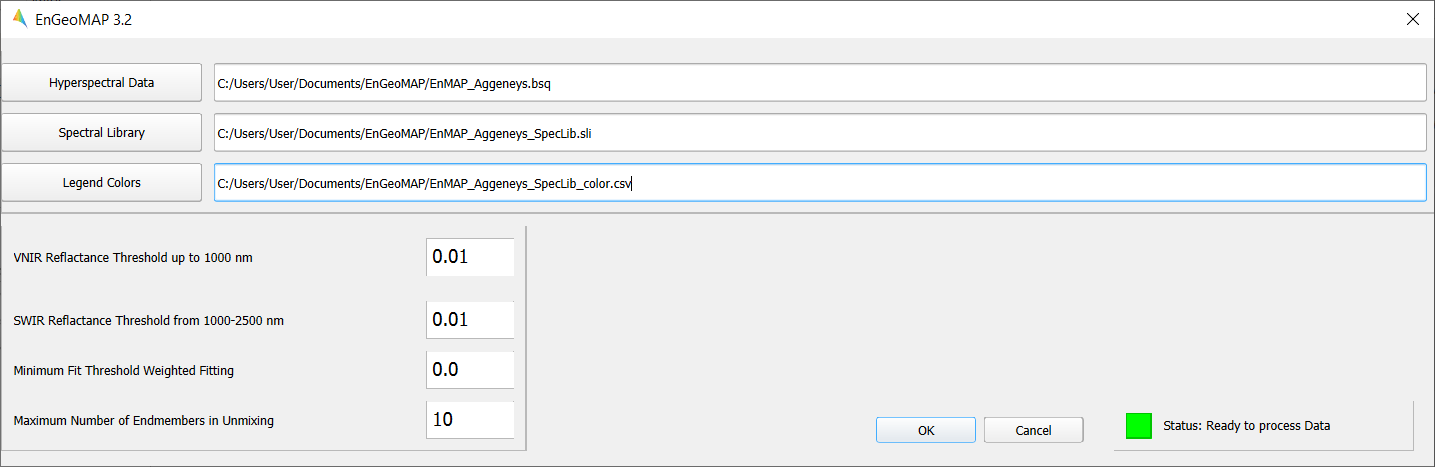
Task: Choose a file via Spectral Library button
Action: tap(101, 133)
